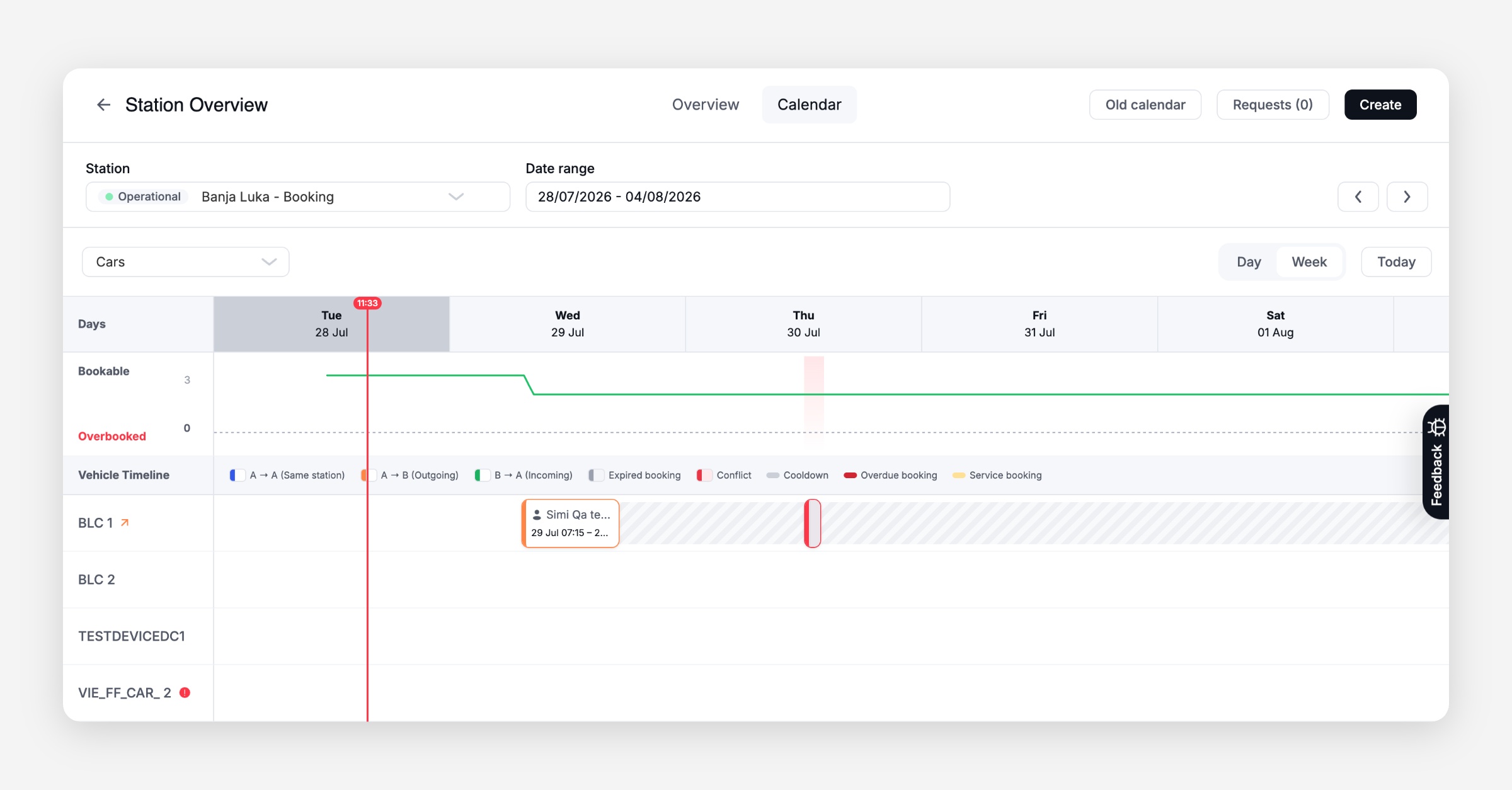Image resolution: width=1512 pixels, height=790 pixels.
Task: Switch calendar view to Week
Action: coord(1309,262)
